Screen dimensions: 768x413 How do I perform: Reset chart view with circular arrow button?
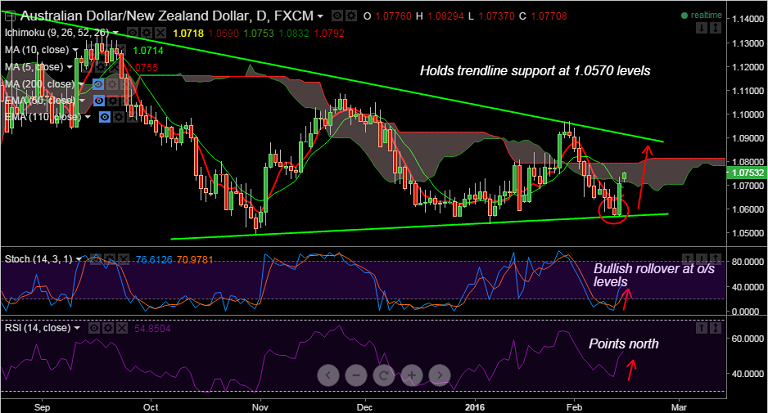point(384,376)
